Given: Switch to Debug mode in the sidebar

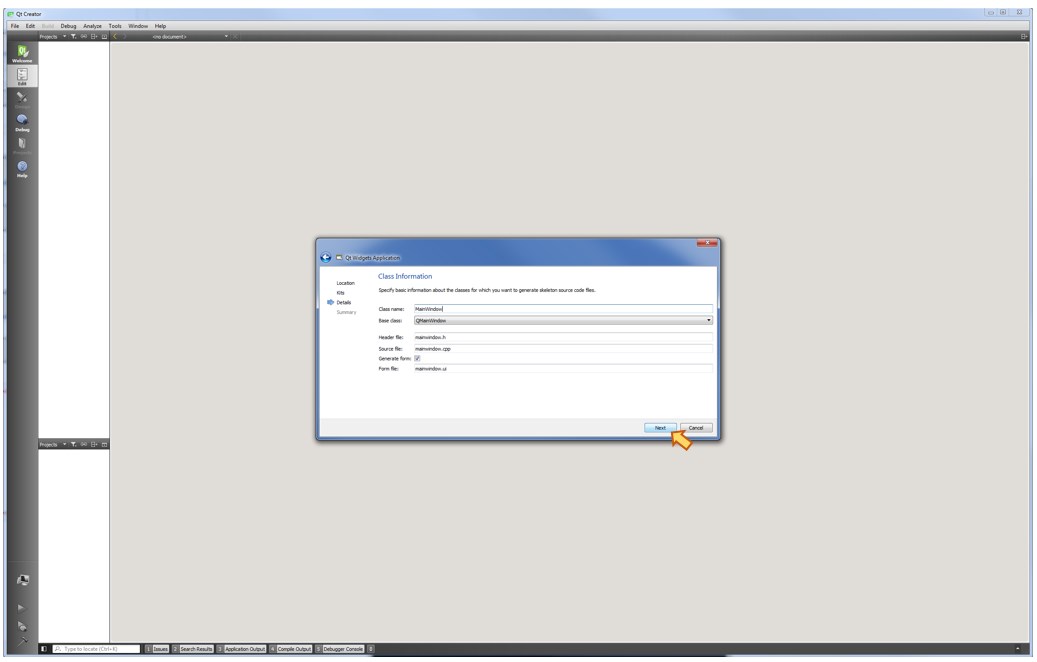Looking at the screenshot, I should tap(22, 122).
